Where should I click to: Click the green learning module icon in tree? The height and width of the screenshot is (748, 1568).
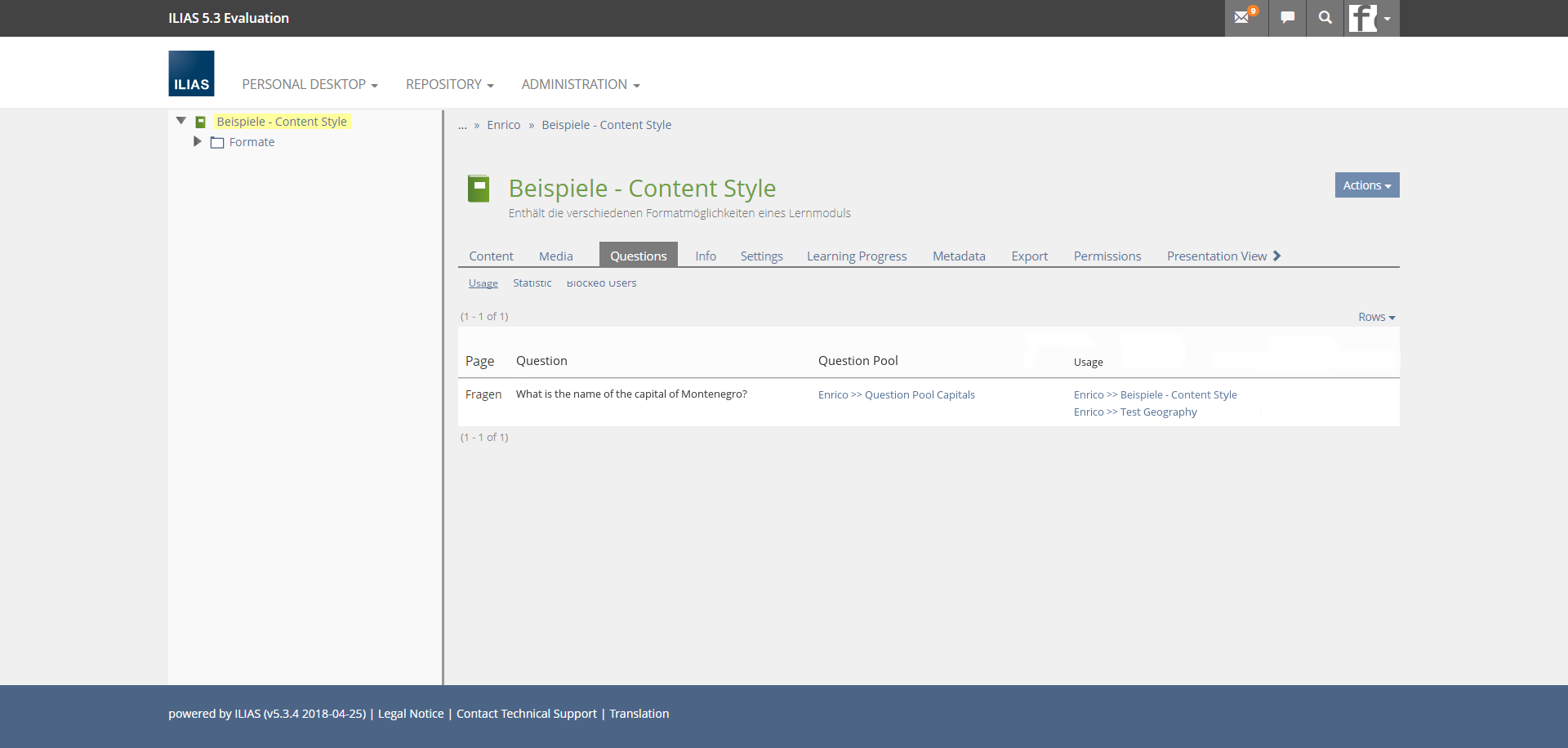tap(200, 122)
